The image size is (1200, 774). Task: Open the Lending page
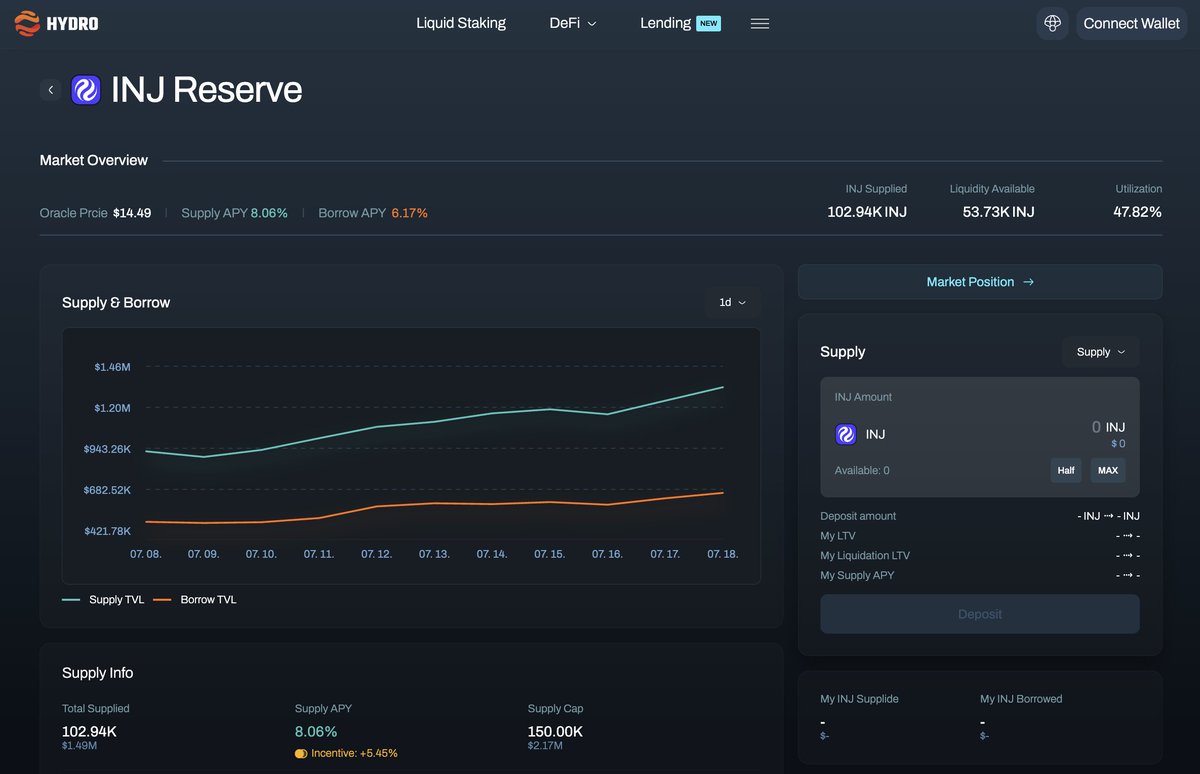(x=666, y=23)
